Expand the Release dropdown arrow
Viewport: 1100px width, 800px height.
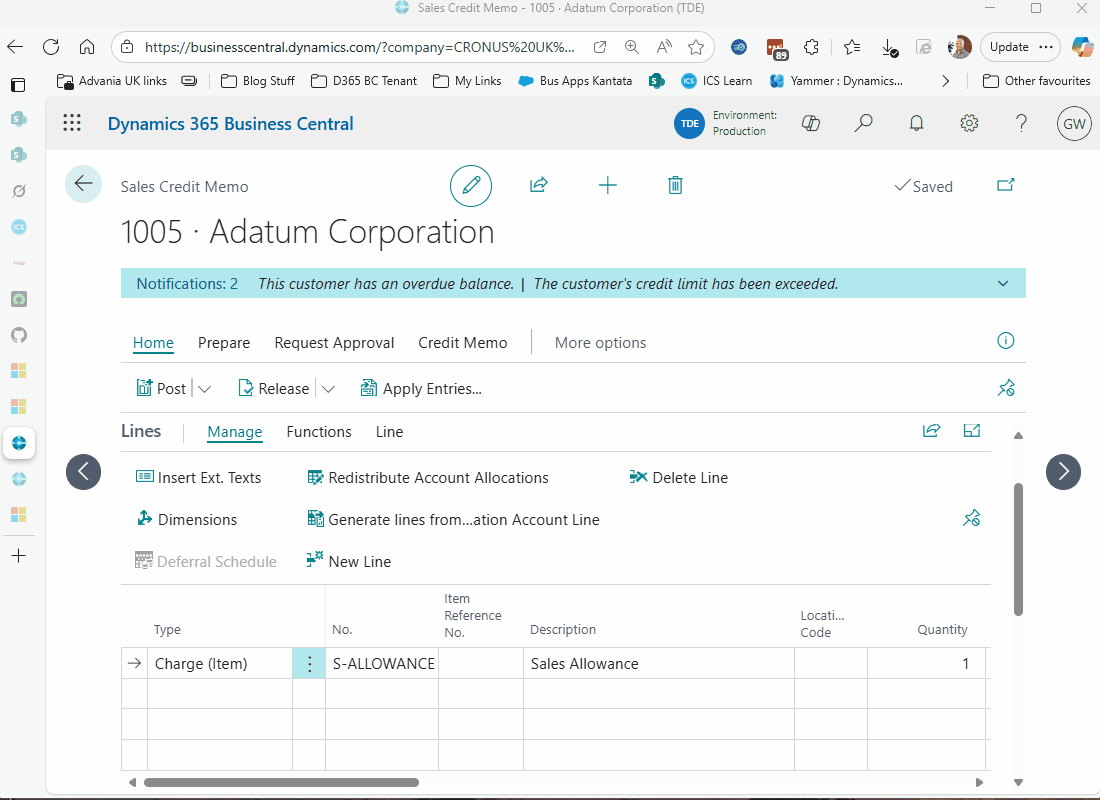coord(328,389)
